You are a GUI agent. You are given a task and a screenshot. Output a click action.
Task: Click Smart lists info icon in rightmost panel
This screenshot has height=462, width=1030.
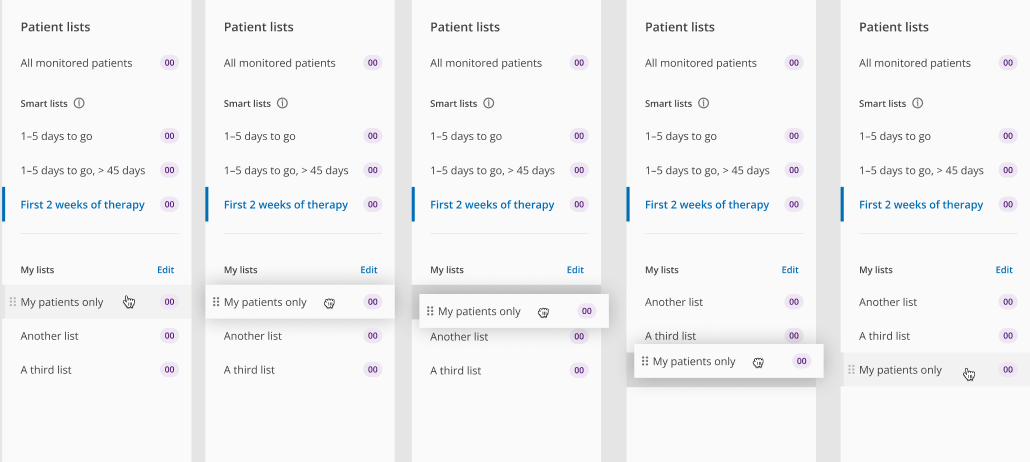[x=918, y=103]
